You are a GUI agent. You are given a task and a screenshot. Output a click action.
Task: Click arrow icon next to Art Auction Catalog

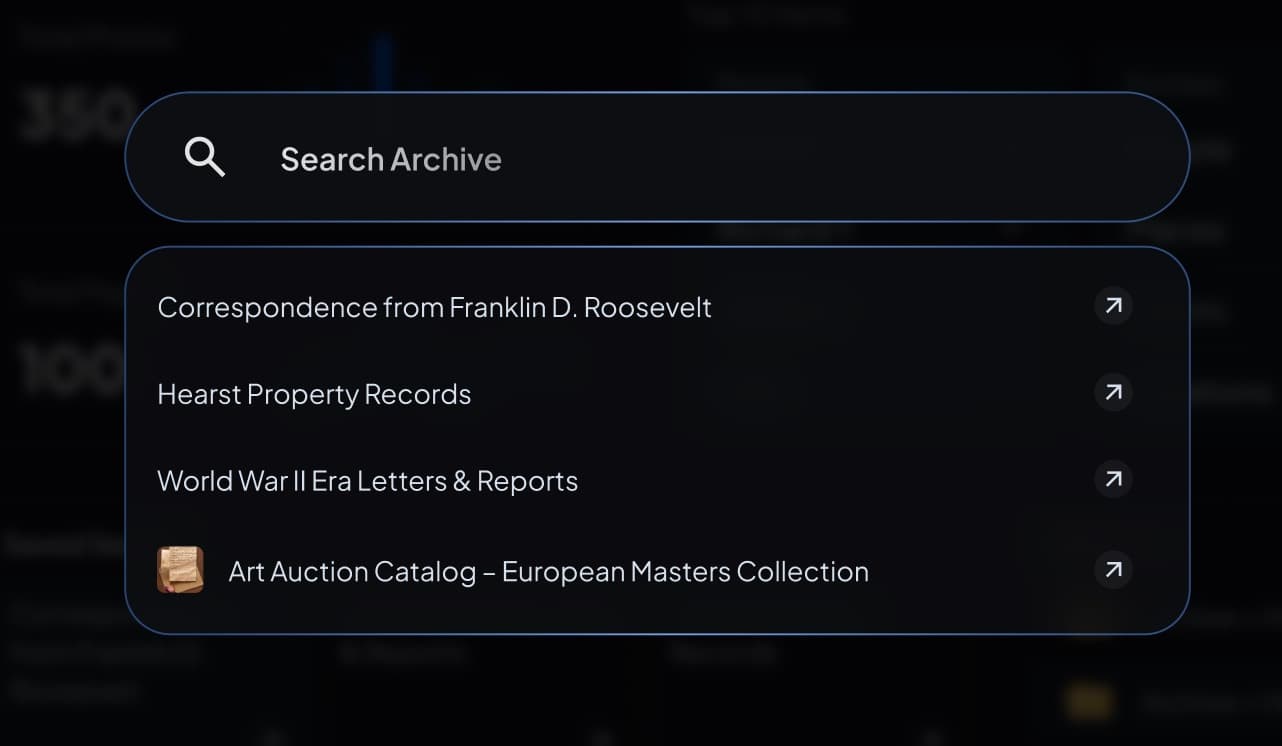1113,570
